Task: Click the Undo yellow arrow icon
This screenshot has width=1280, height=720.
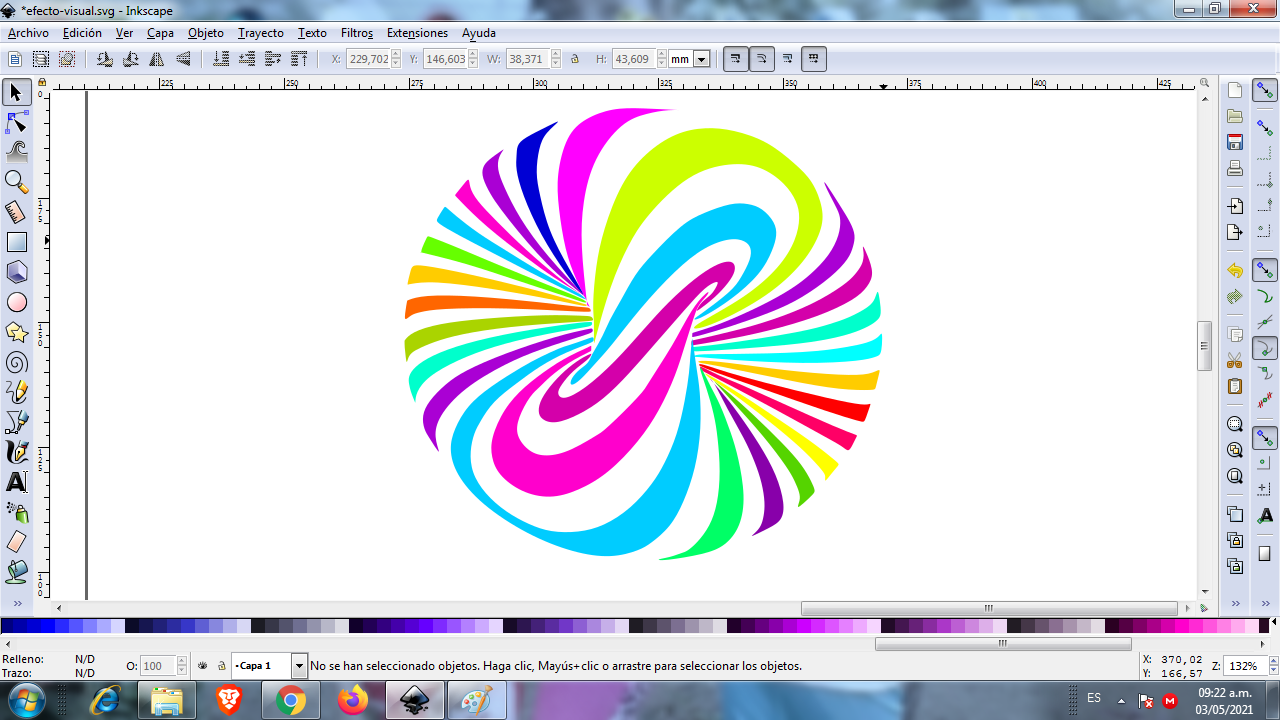Action: [x=1235, y=270]
